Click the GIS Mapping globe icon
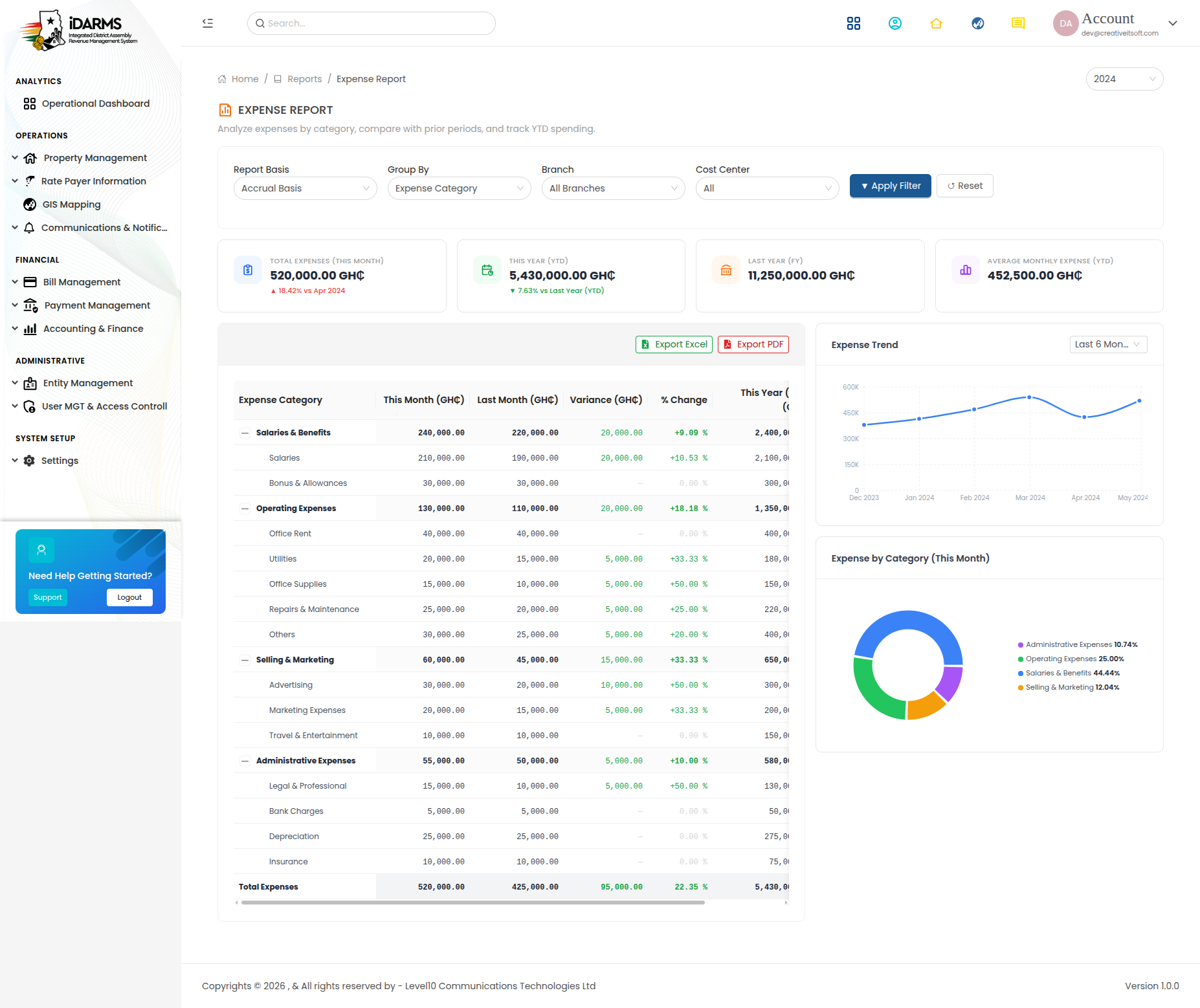The image size is (1200, 1008). tap(30, 204)
